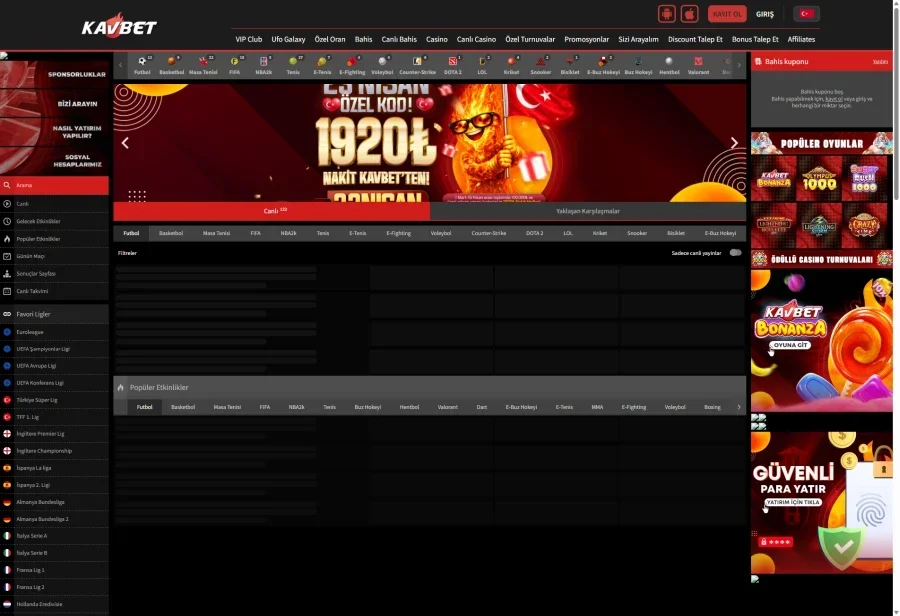Viewport: 900px width, 616px height.
Task: Click NASIL YATIRIM YAPILIR? banner
Action: pyautogui.click(x=56, y=132)
